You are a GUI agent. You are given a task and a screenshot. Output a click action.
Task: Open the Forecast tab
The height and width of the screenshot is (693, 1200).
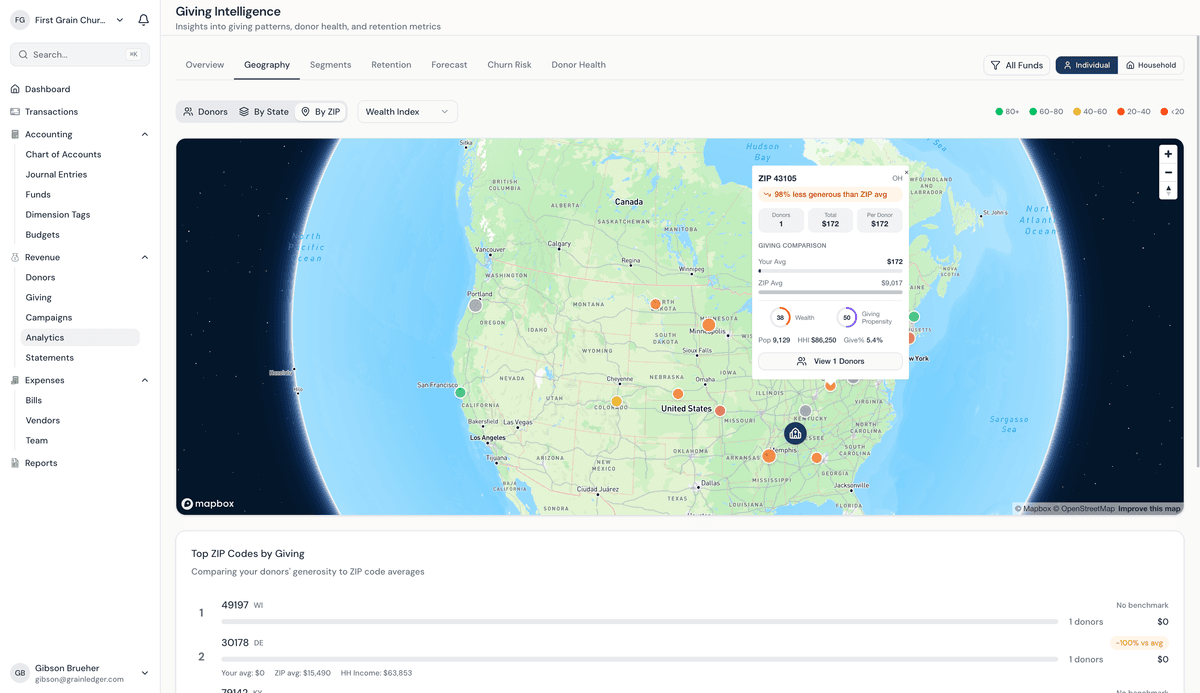coord(449,65)
